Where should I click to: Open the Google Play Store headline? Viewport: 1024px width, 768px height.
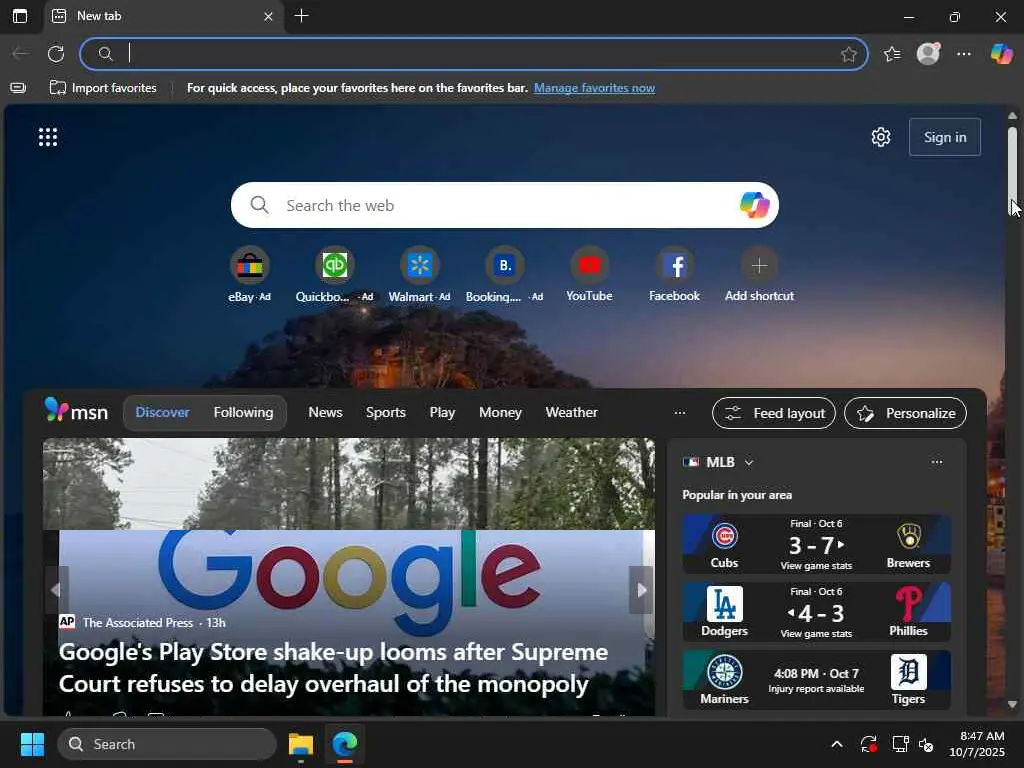(x=333, y=667)
